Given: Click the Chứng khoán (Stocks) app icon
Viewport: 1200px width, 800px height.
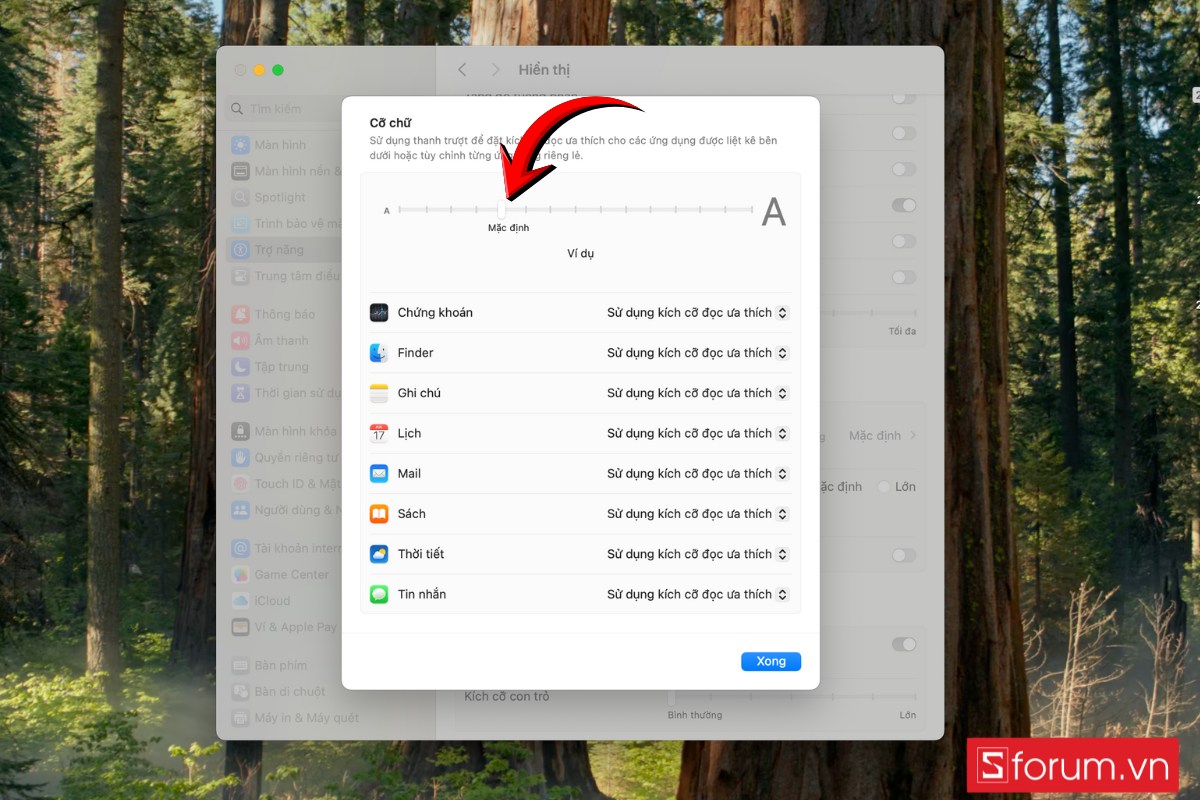Looking at the screenshot, I should point(379,312).
